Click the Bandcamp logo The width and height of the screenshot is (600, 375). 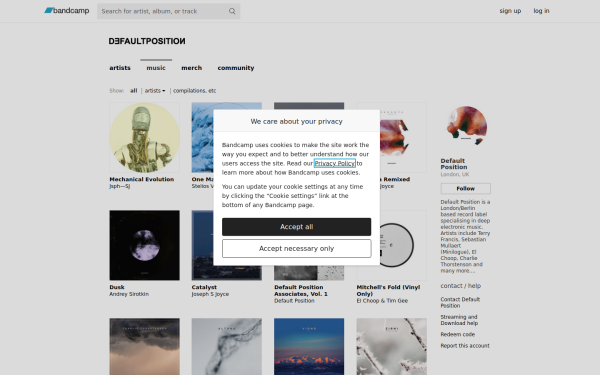(67, 11)
